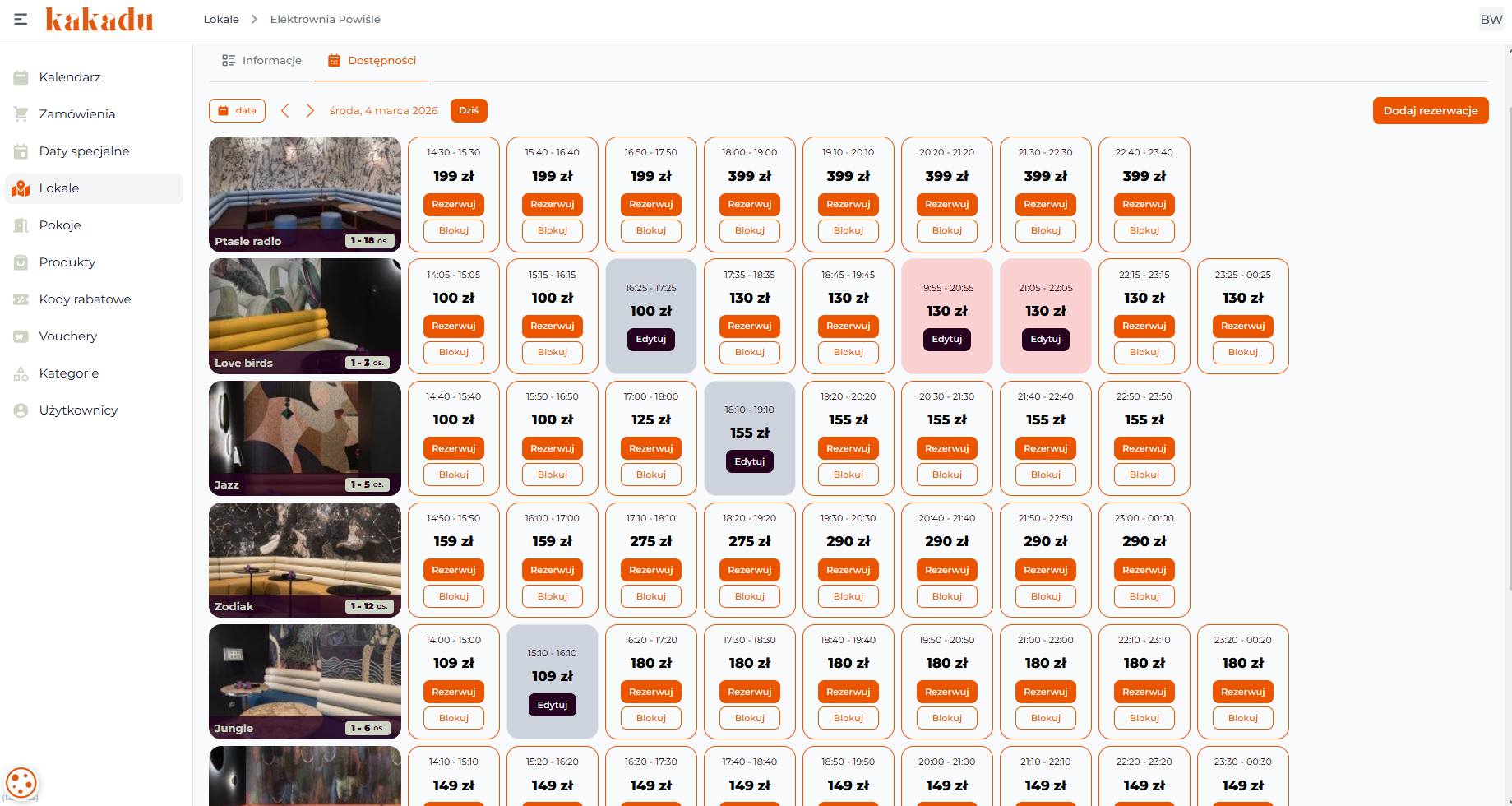
Task: Open Kategorie in sidebar
Action: point(68,373)
